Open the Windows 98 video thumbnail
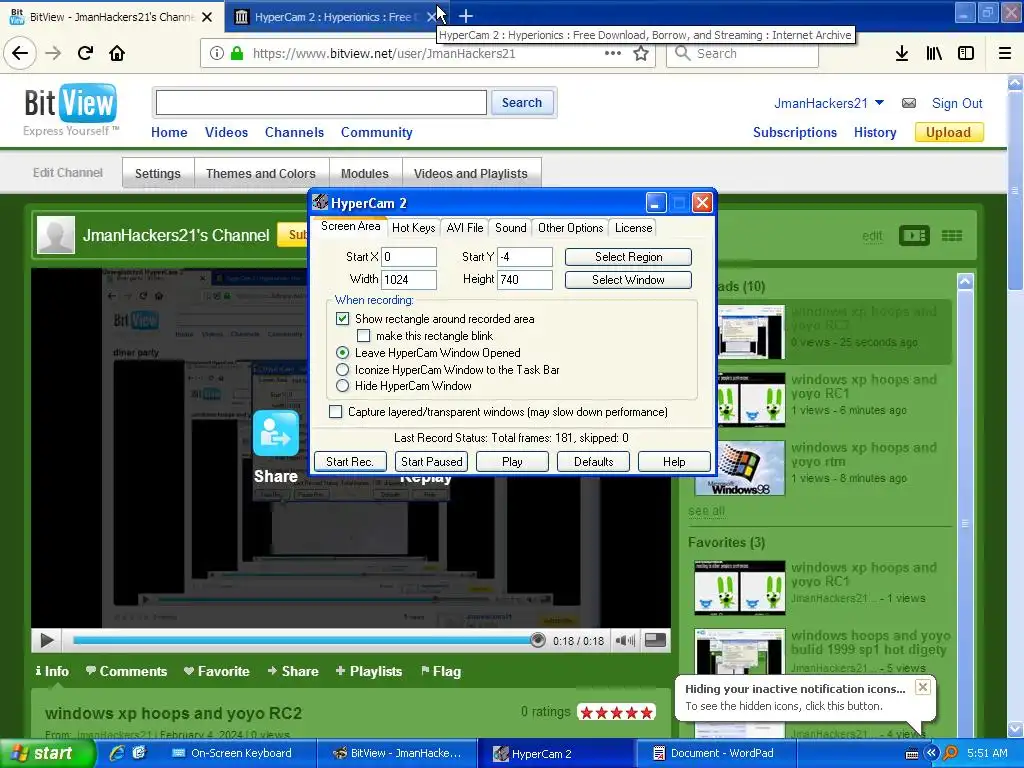Screen dimensions: 1024x768 [x=740, y=468]
